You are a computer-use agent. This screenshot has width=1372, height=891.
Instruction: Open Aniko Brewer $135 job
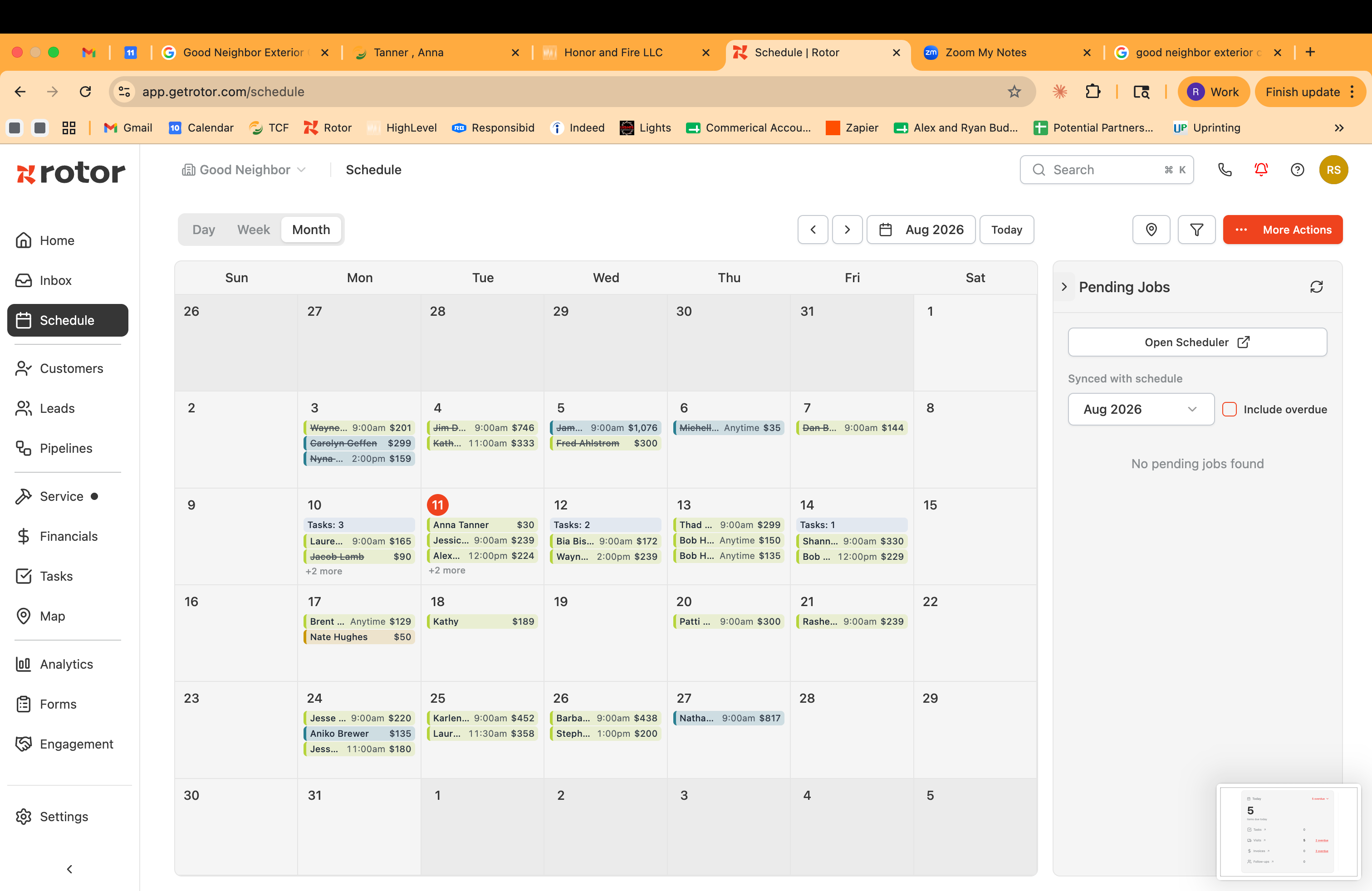(358, 733)
